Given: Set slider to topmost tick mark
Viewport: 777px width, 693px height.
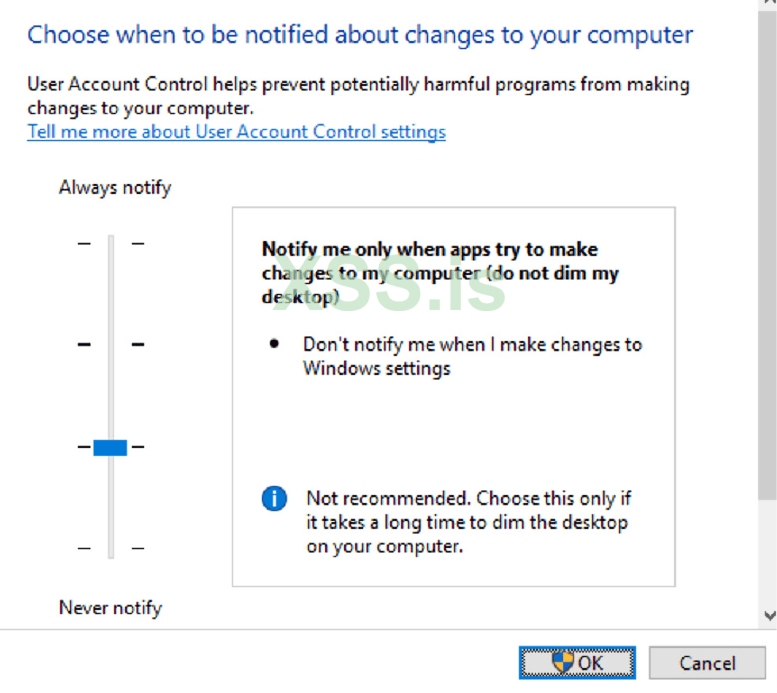Looking at the screenshot, I should (111, 243).
